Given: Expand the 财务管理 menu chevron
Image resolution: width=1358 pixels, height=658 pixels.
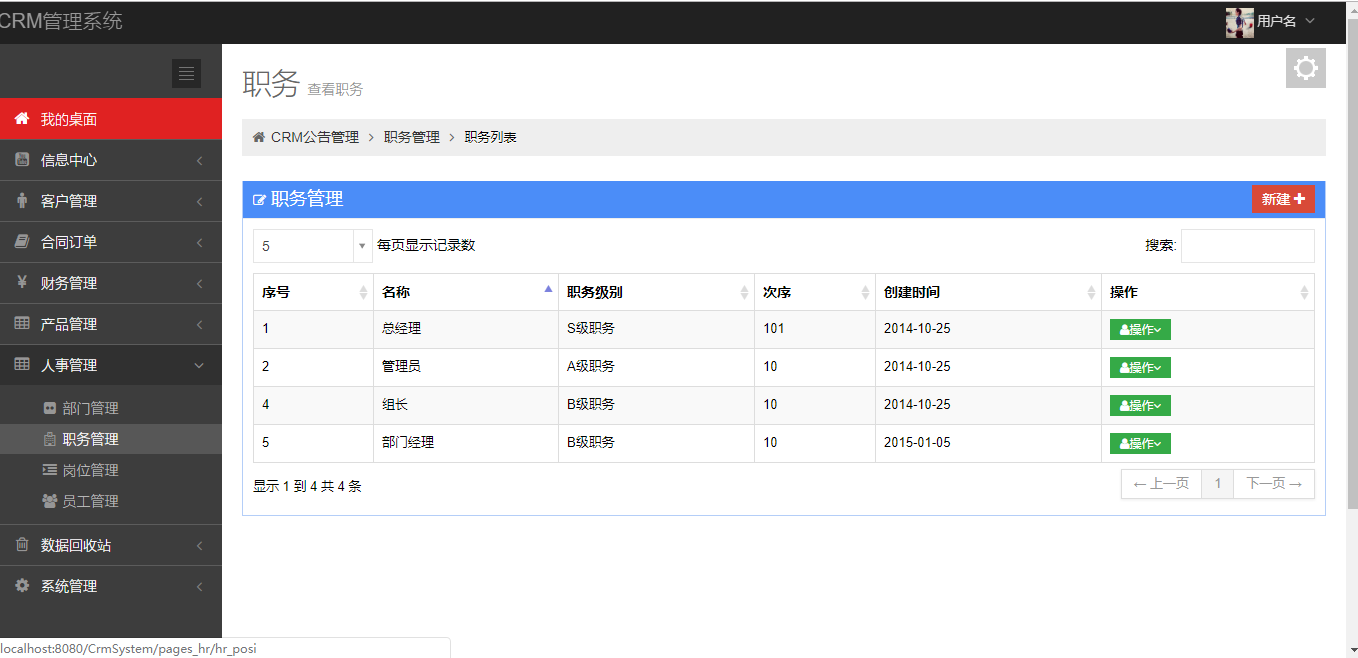Looking at the screenshot, I should tap(199, 284).
